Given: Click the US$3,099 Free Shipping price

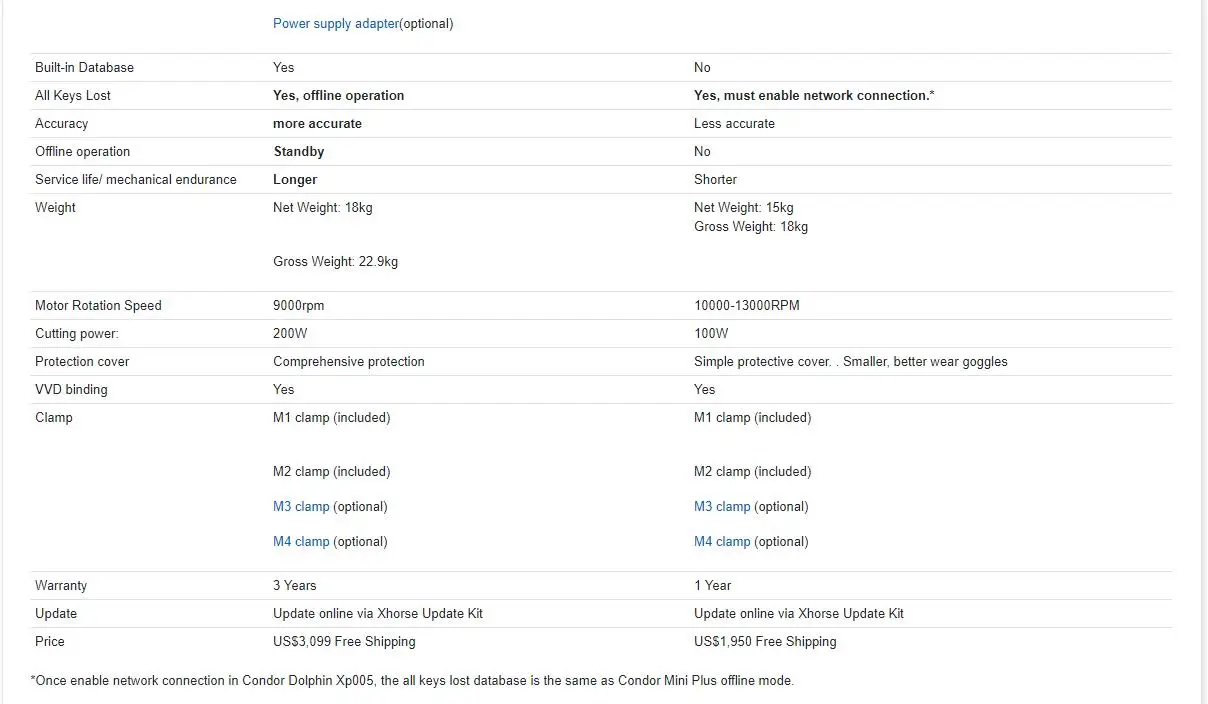Looking at the screenshot, I should point(344,642).
